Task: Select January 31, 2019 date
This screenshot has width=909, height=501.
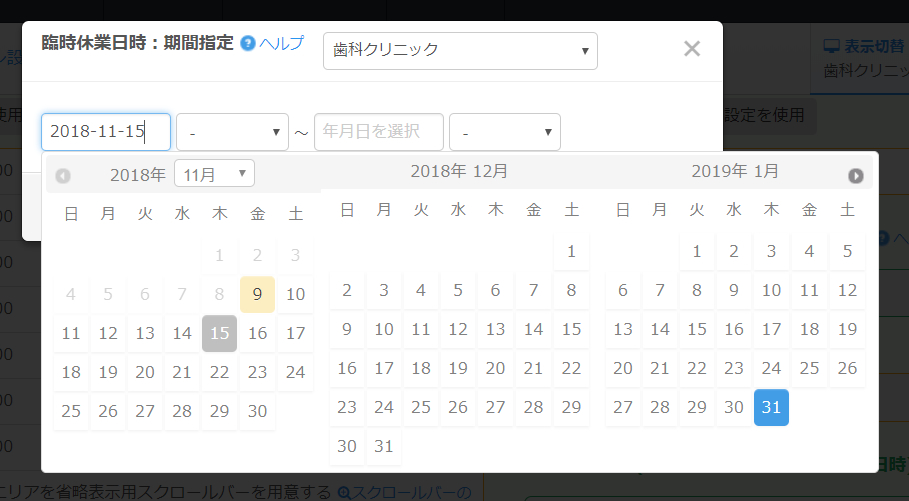Action: click(771, 407)
